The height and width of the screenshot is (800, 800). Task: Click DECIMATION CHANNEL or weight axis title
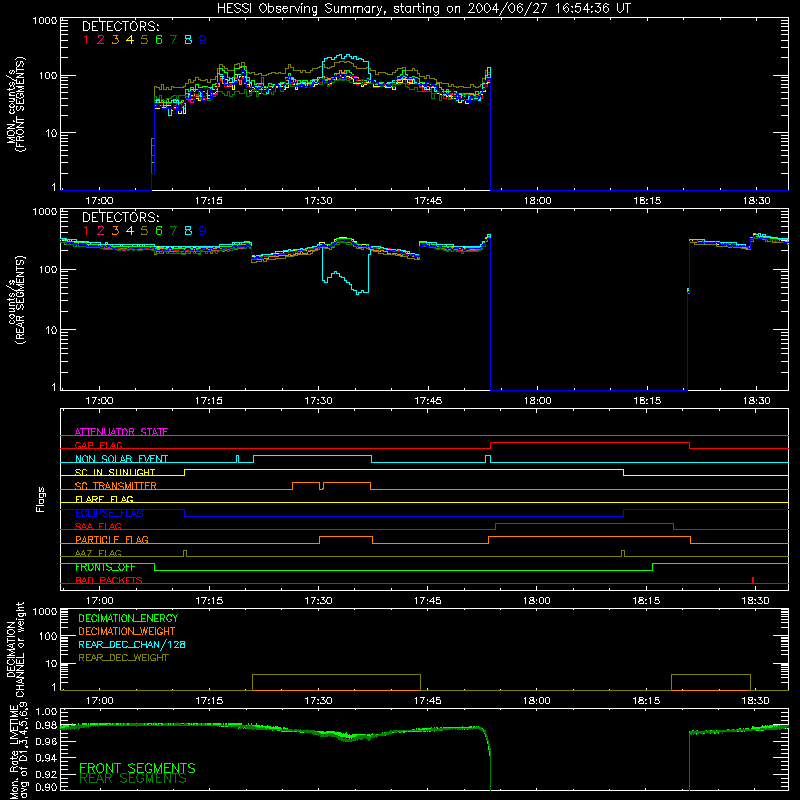point(16,649)
